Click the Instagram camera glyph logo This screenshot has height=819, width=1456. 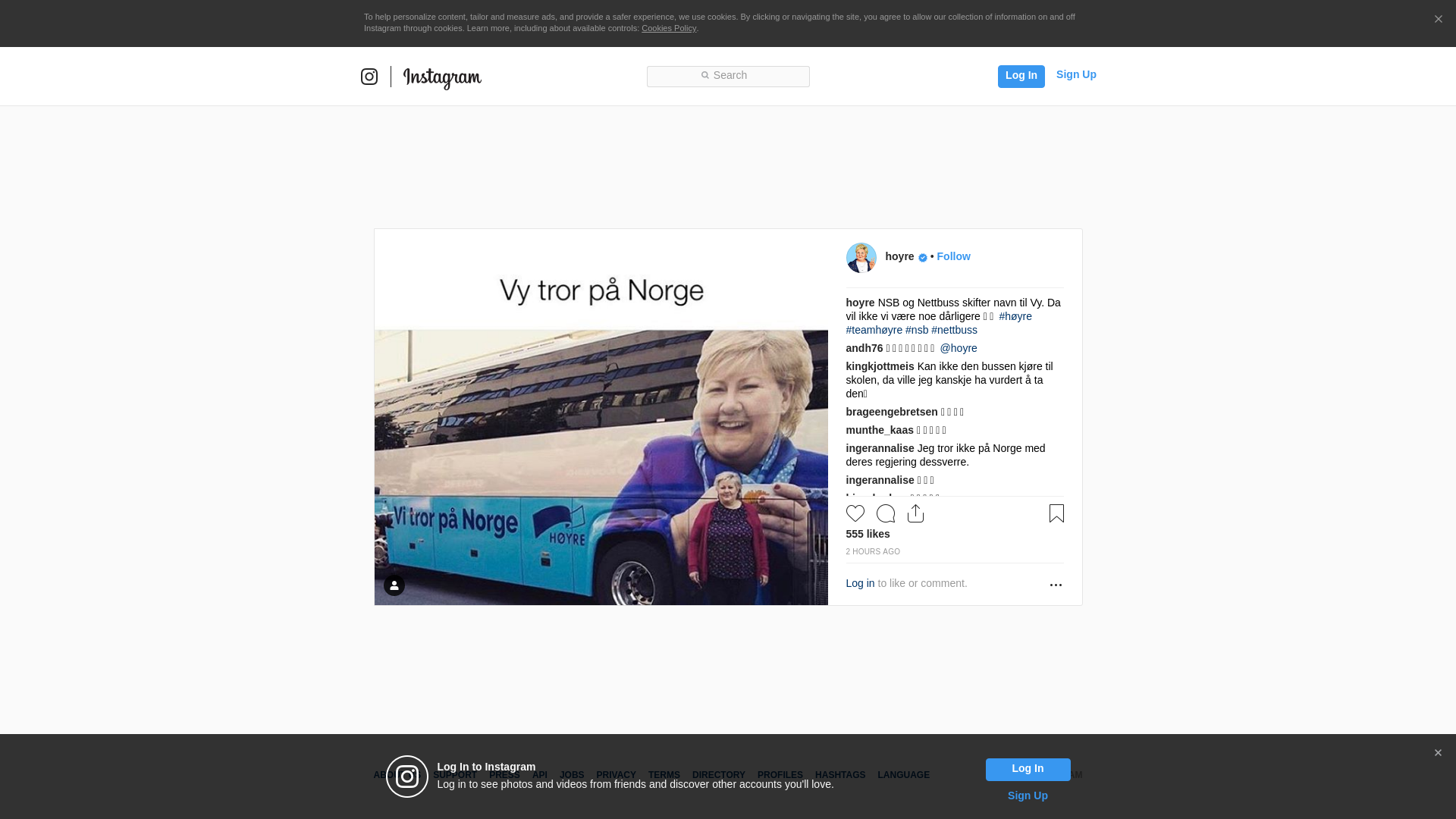click(x=369, y=77)
